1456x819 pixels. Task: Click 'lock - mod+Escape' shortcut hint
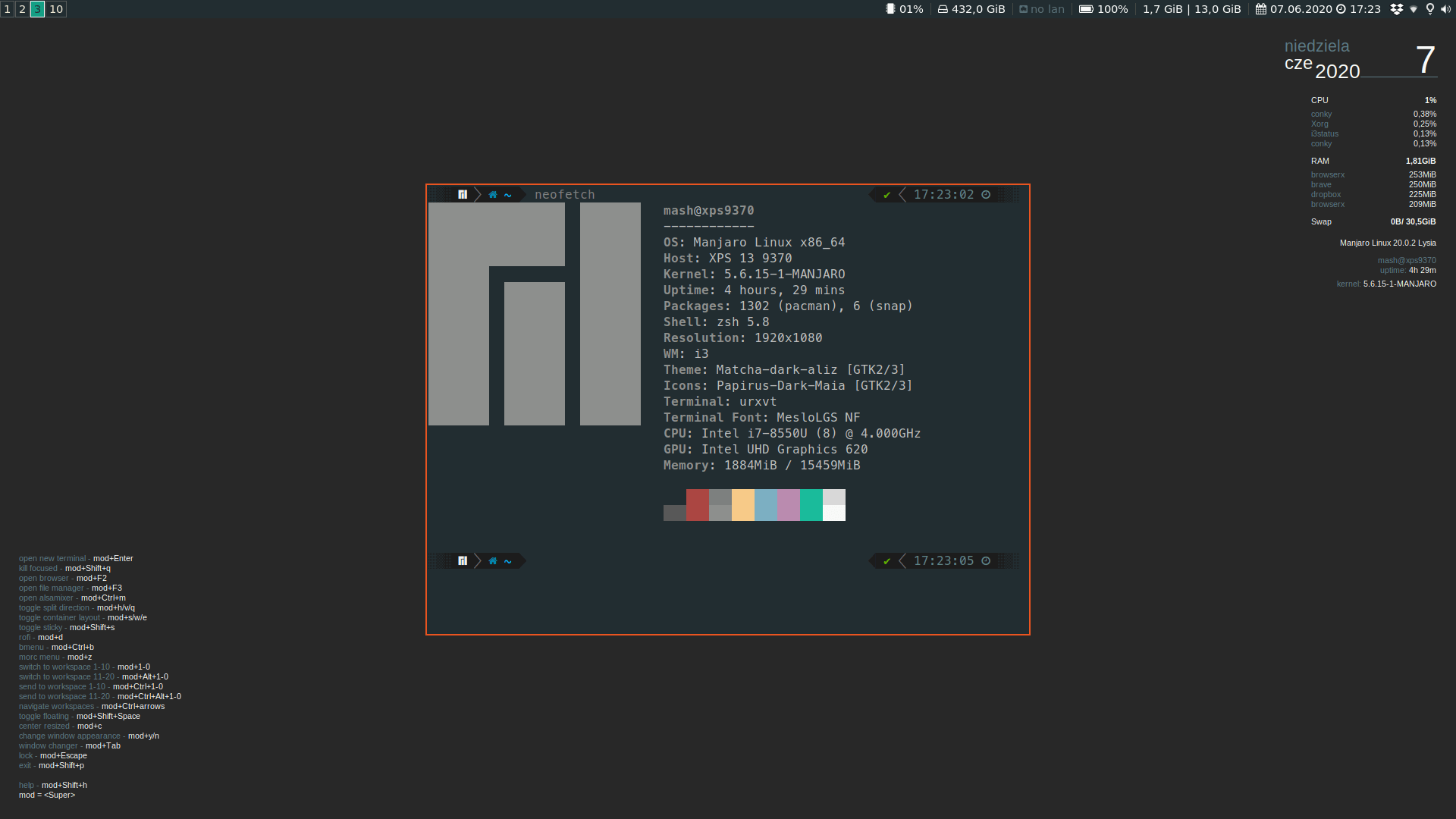(53, 756)
